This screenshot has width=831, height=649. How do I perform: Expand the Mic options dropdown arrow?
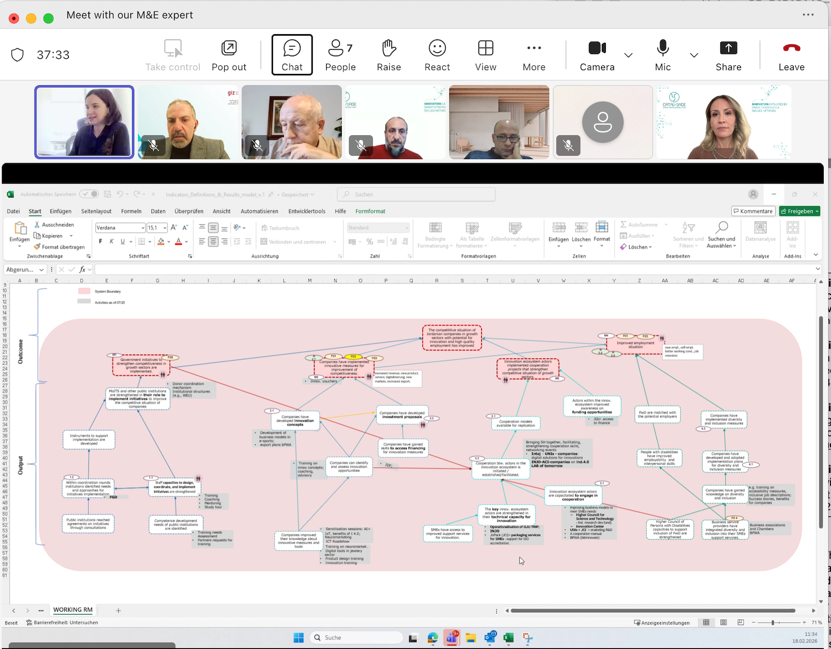pyautogui.click(x=693, y=55)
